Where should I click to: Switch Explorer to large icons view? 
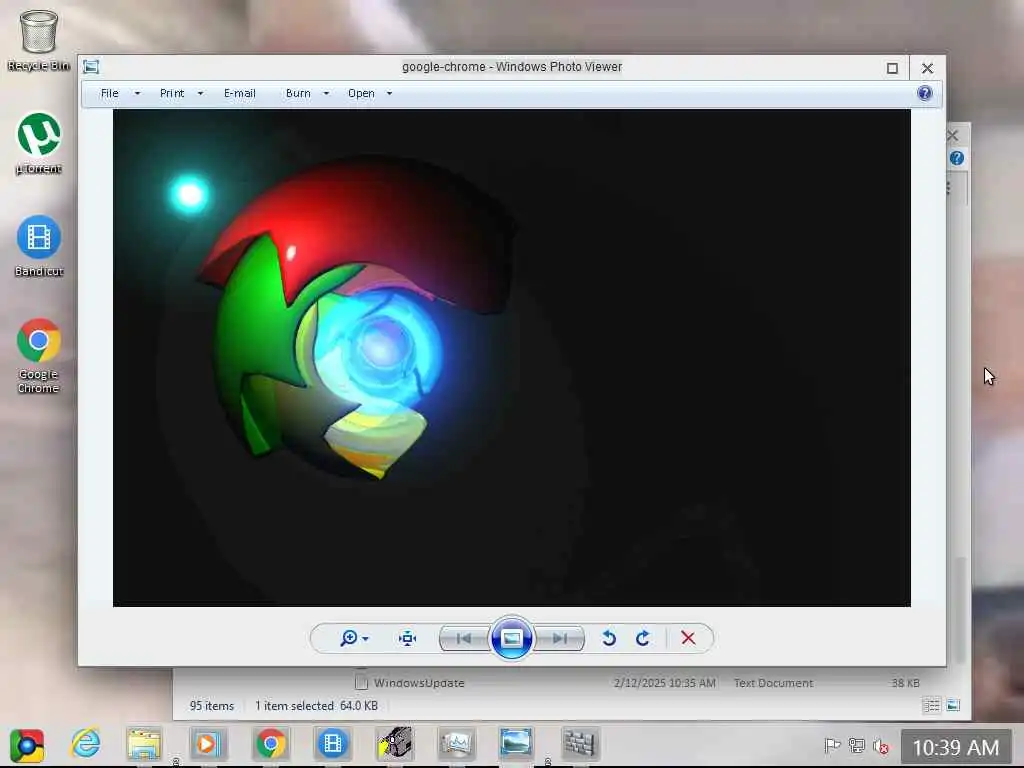point(953,705)
